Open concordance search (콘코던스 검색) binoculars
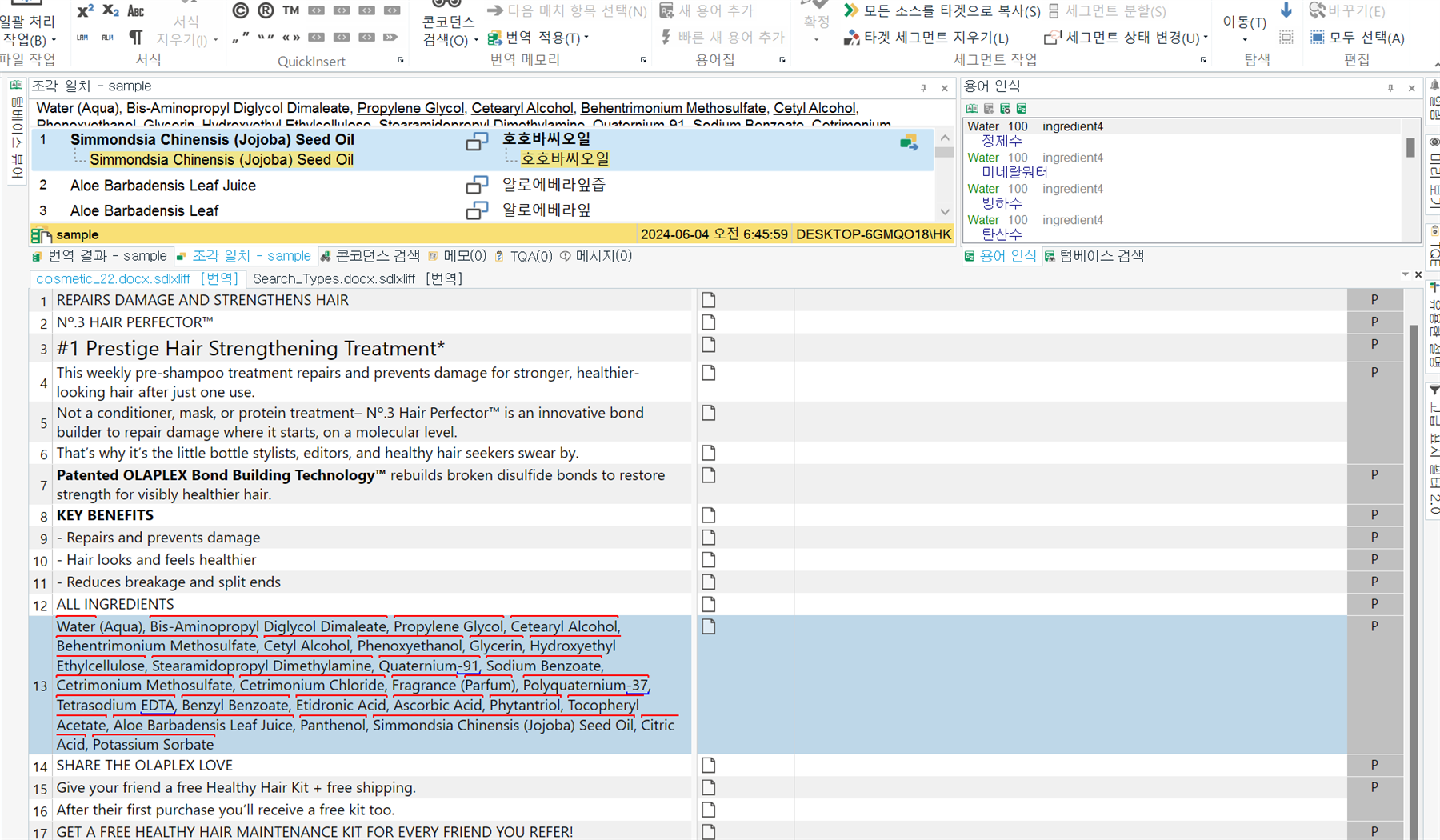This screenshot has height=840, width=1440. [447, 24]
